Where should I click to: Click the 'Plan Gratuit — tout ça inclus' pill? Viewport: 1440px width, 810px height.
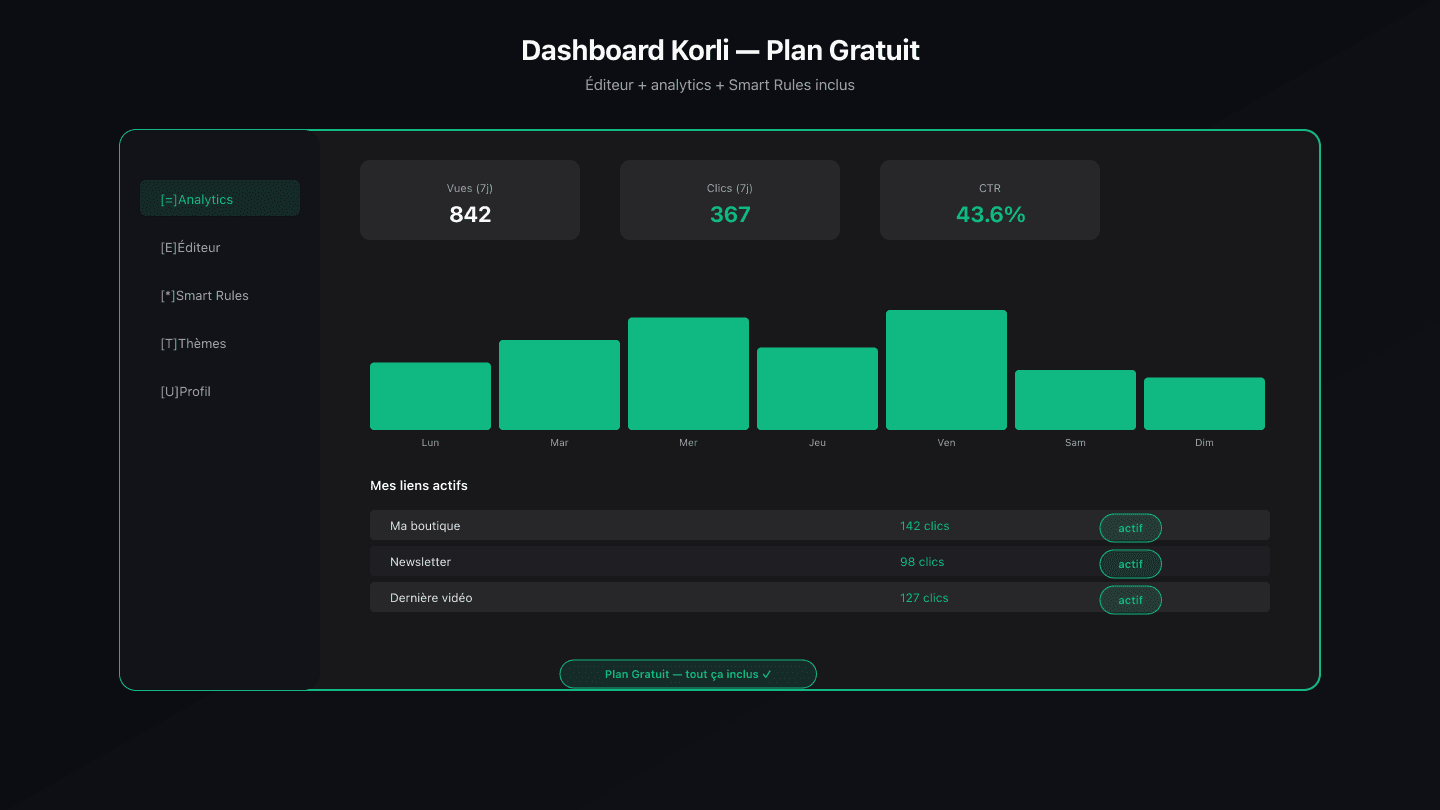point(688,674)
